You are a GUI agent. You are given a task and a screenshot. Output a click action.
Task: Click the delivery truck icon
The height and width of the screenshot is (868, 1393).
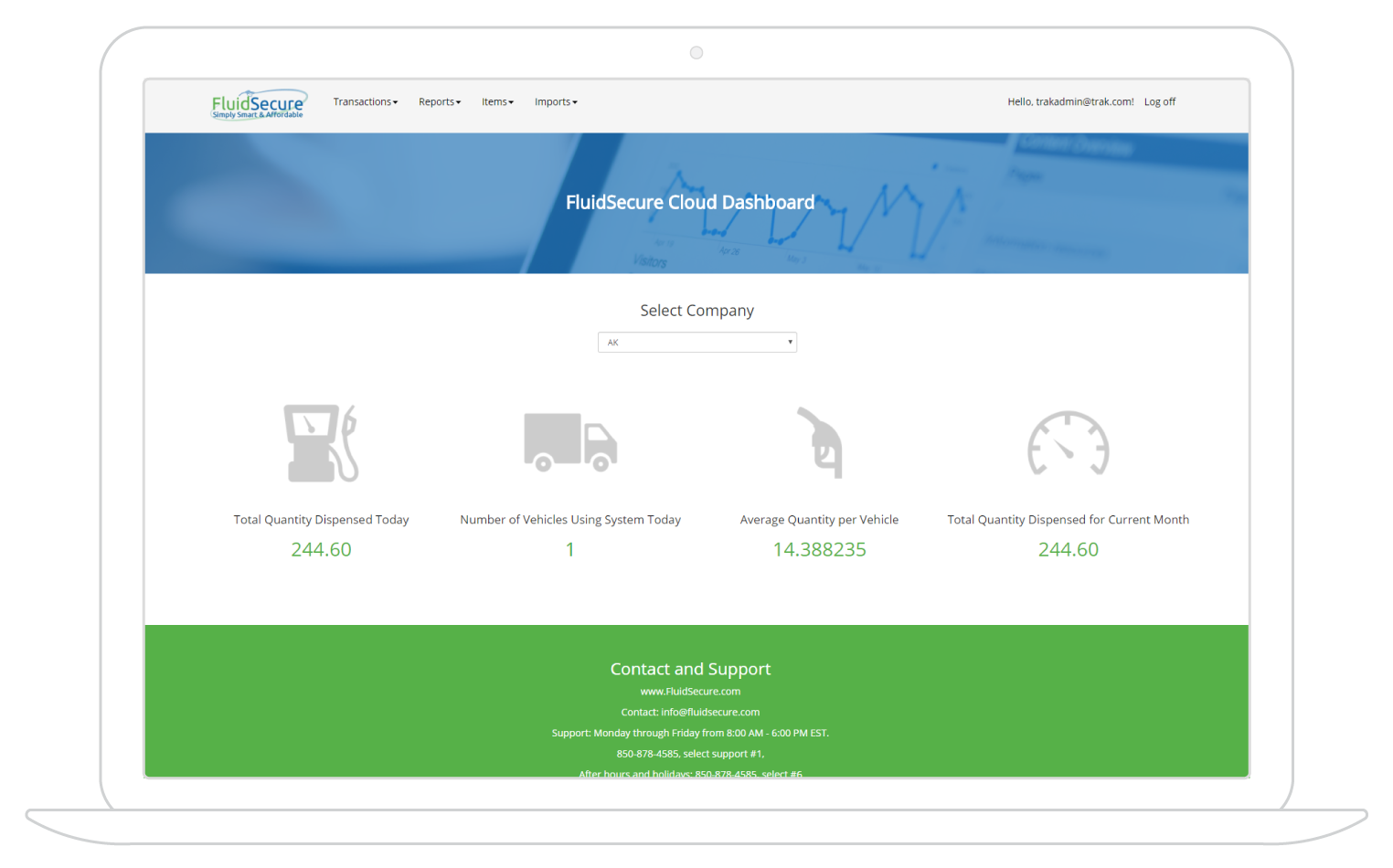point(570,442)
